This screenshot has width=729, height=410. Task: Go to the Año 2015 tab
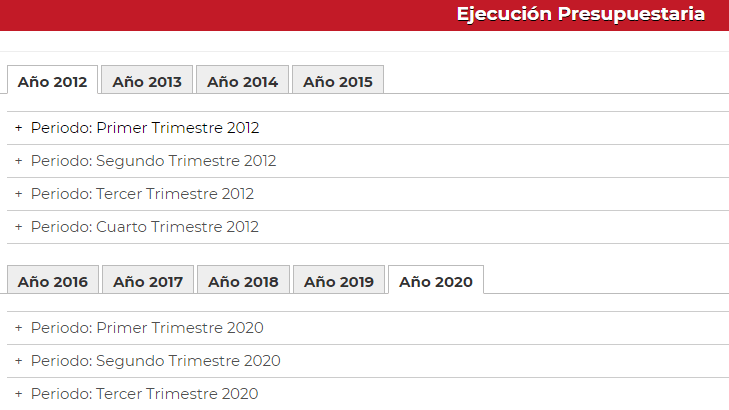click(x=338, y=80)
